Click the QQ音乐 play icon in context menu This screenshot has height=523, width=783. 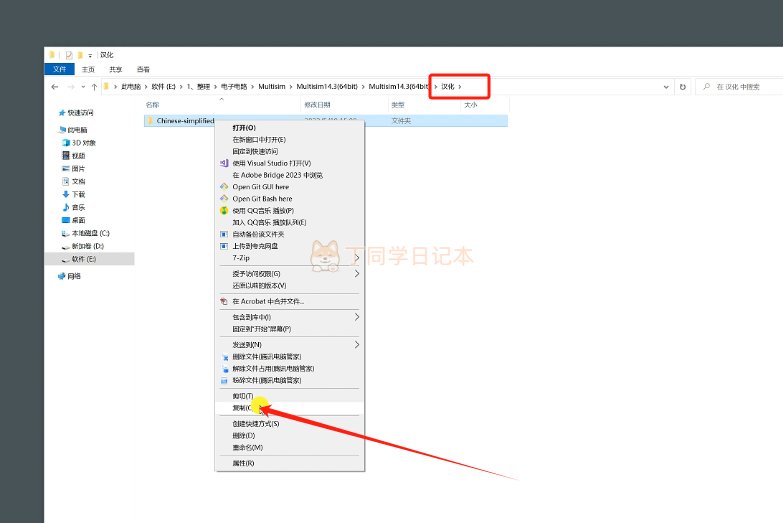[224, 211]
